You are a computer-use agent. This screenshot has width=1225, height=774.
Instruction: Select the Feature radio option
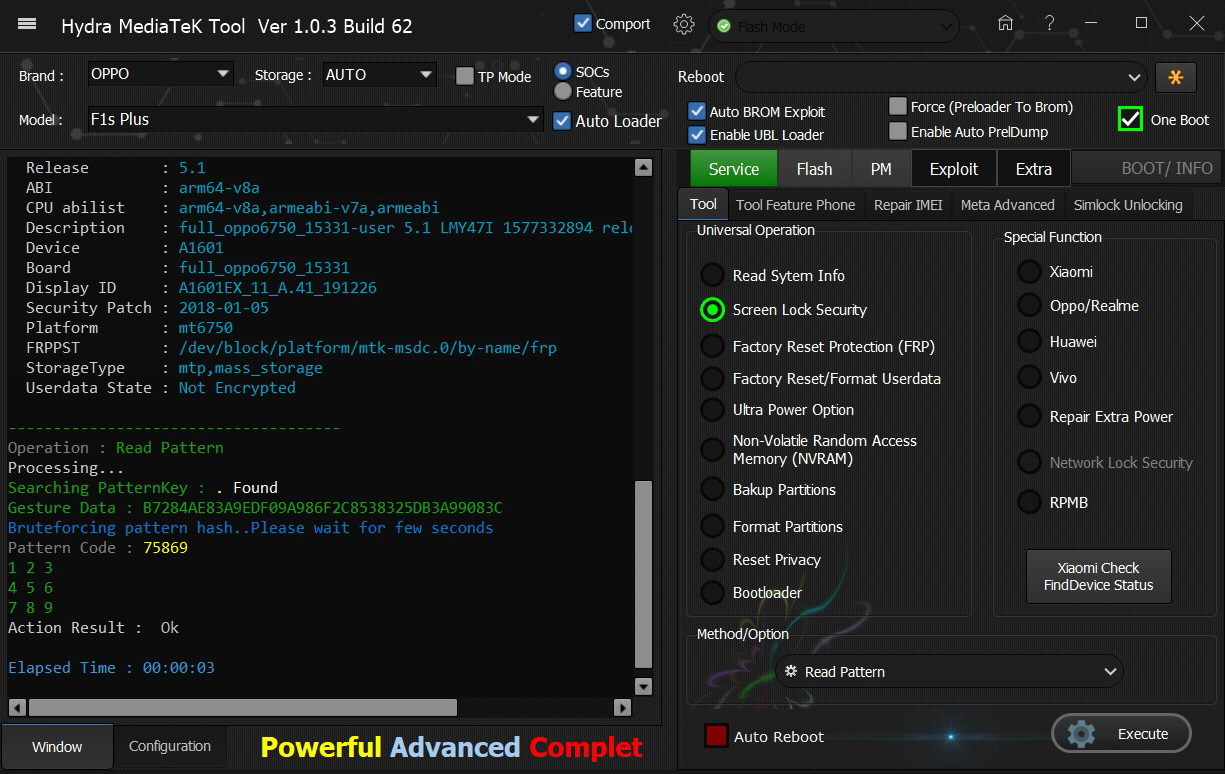tap(563, 91)
